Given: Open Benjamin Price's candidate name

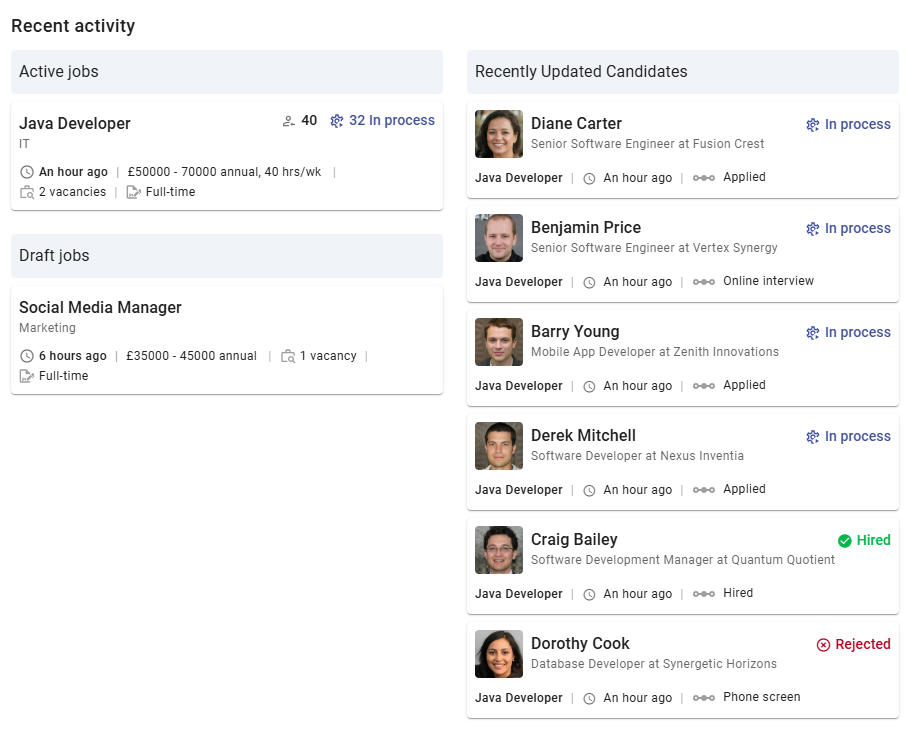Looking at the screenshot, I should point(586,228).
